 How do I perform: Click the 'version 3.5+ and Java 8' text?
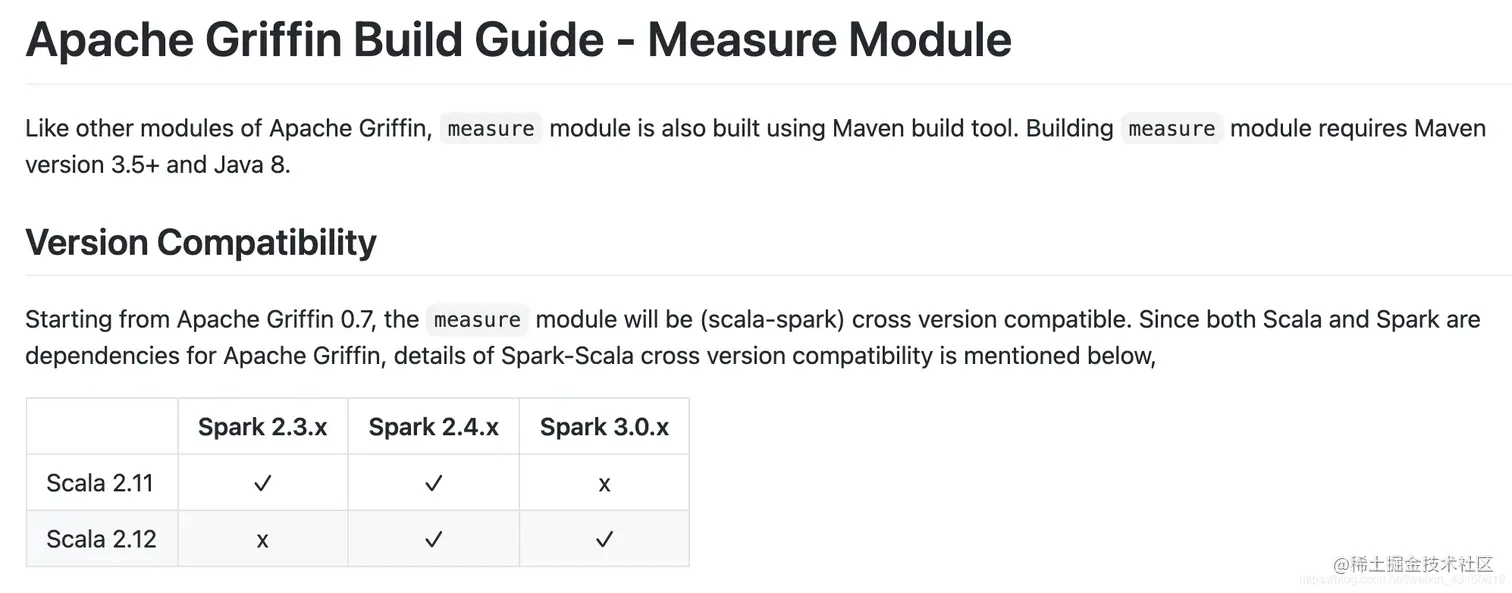coord(158,165)
